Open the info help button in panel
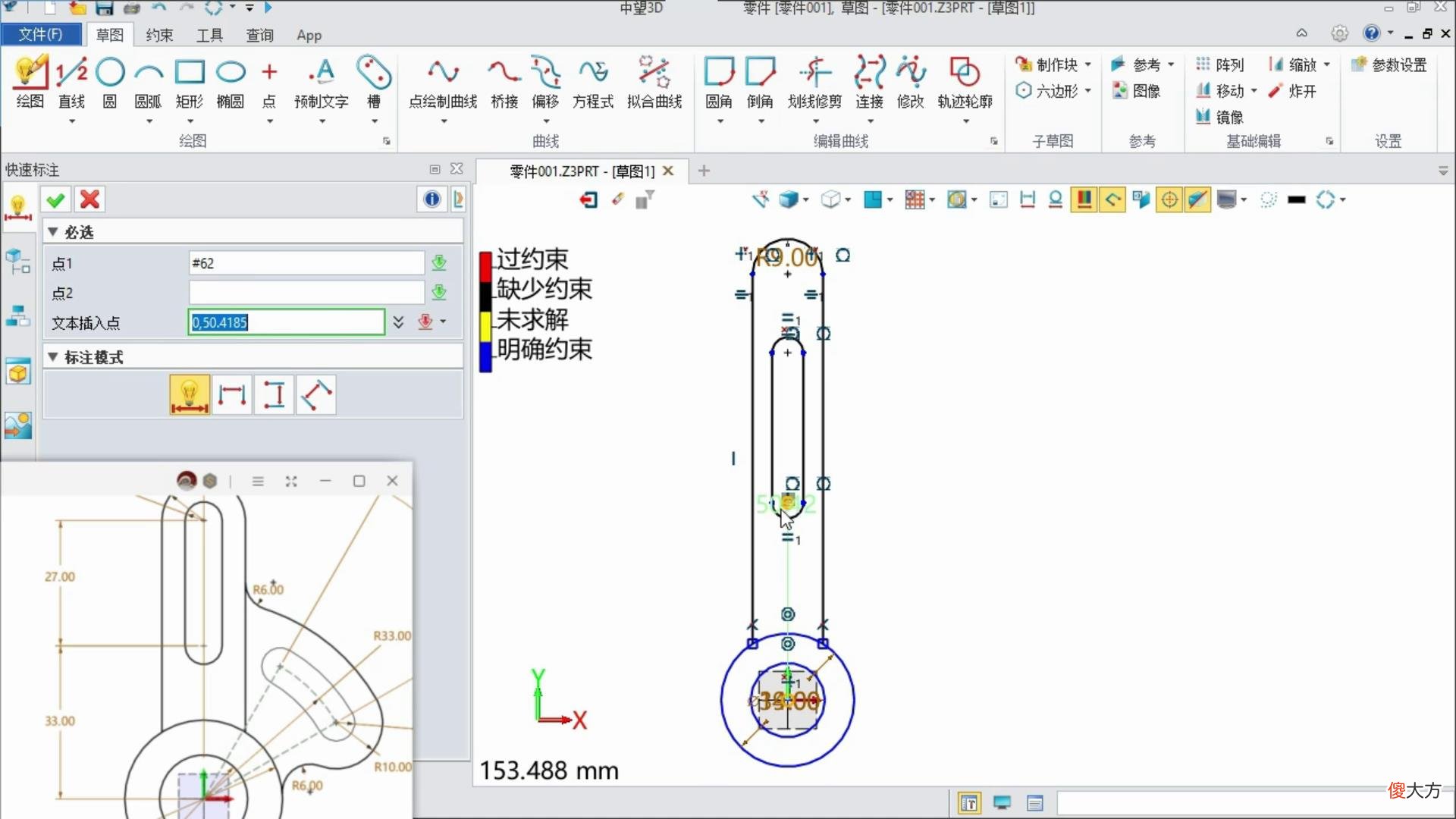The height and width of the screenshot is (819, 1456). tap(431, 199)
